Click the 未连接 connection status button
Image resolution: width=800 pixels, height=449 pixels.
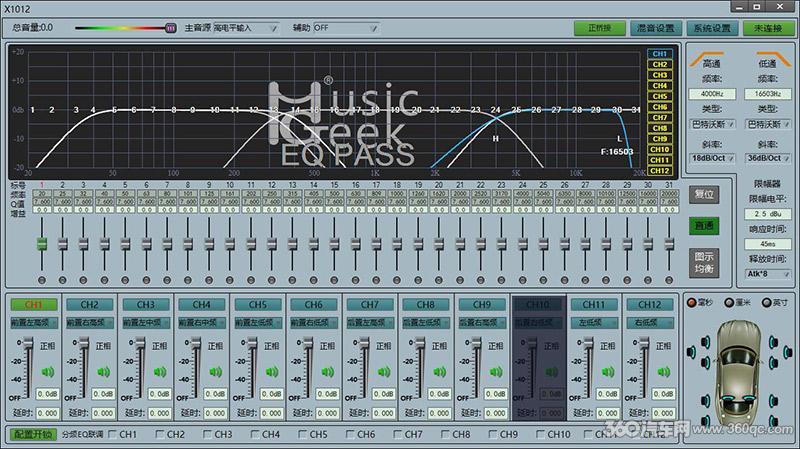[x=768, y=28]
